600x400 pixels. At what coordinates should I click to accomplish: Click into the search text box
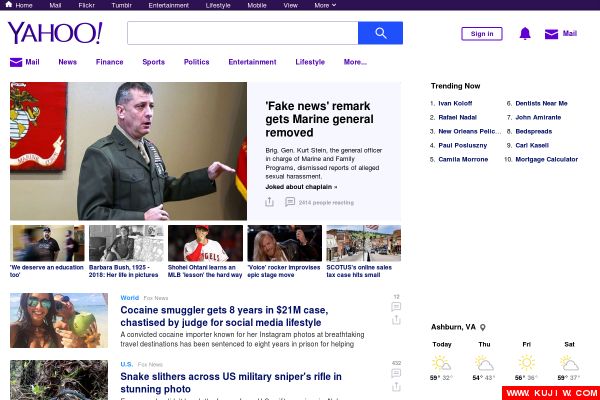tap(242, 33)
